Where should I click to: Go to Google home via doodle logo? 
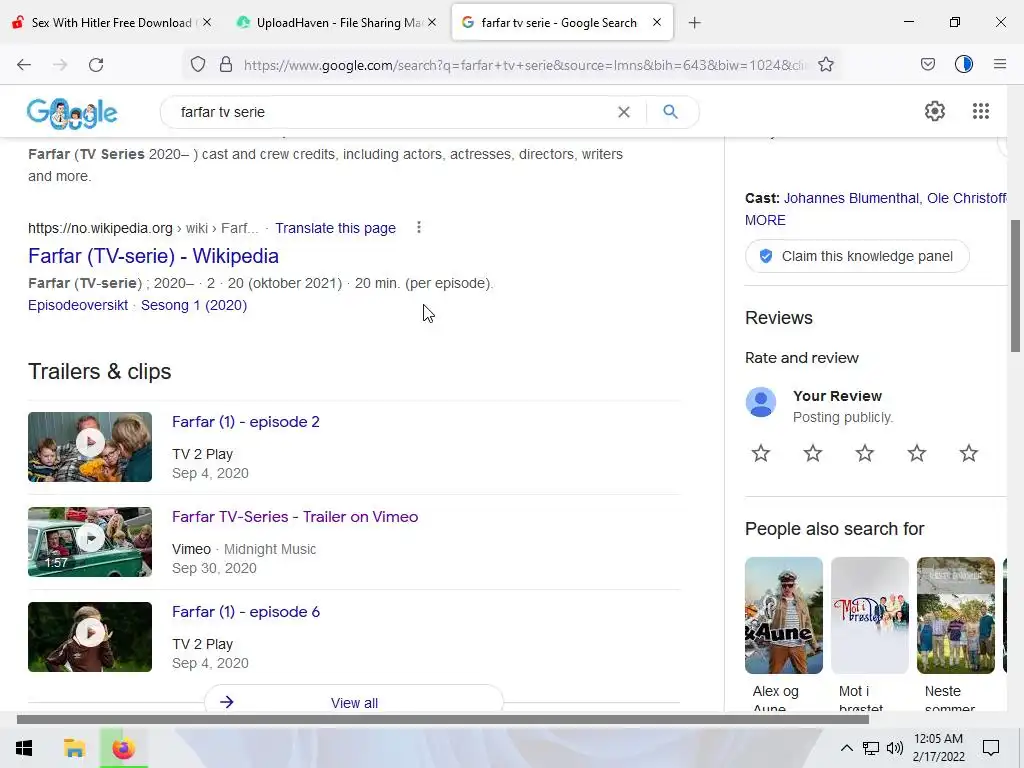[72, 112]
